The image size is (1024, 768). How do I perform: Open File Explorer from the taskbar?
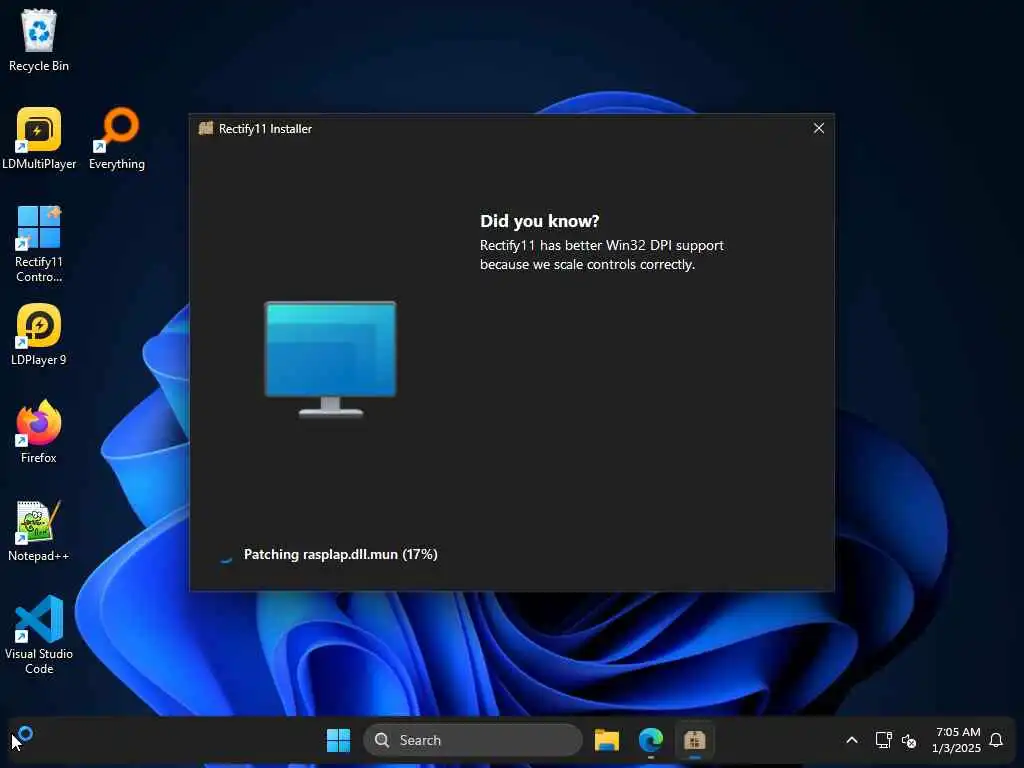tap(607, 740)
